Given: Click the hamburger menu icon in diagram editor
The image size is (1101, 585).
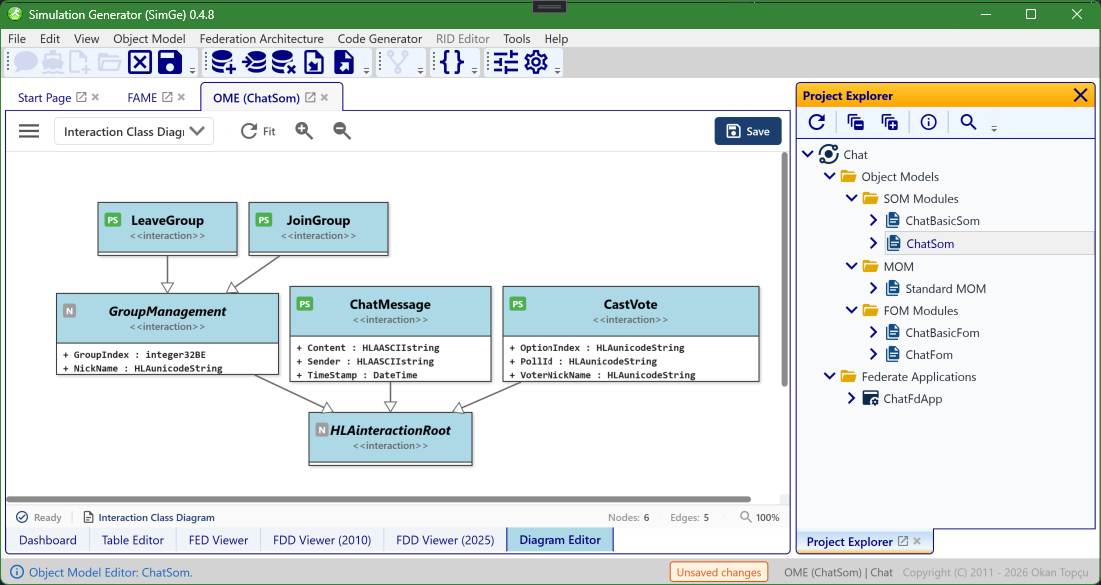Looking at the screenshot, I should [x=29, y=131].
